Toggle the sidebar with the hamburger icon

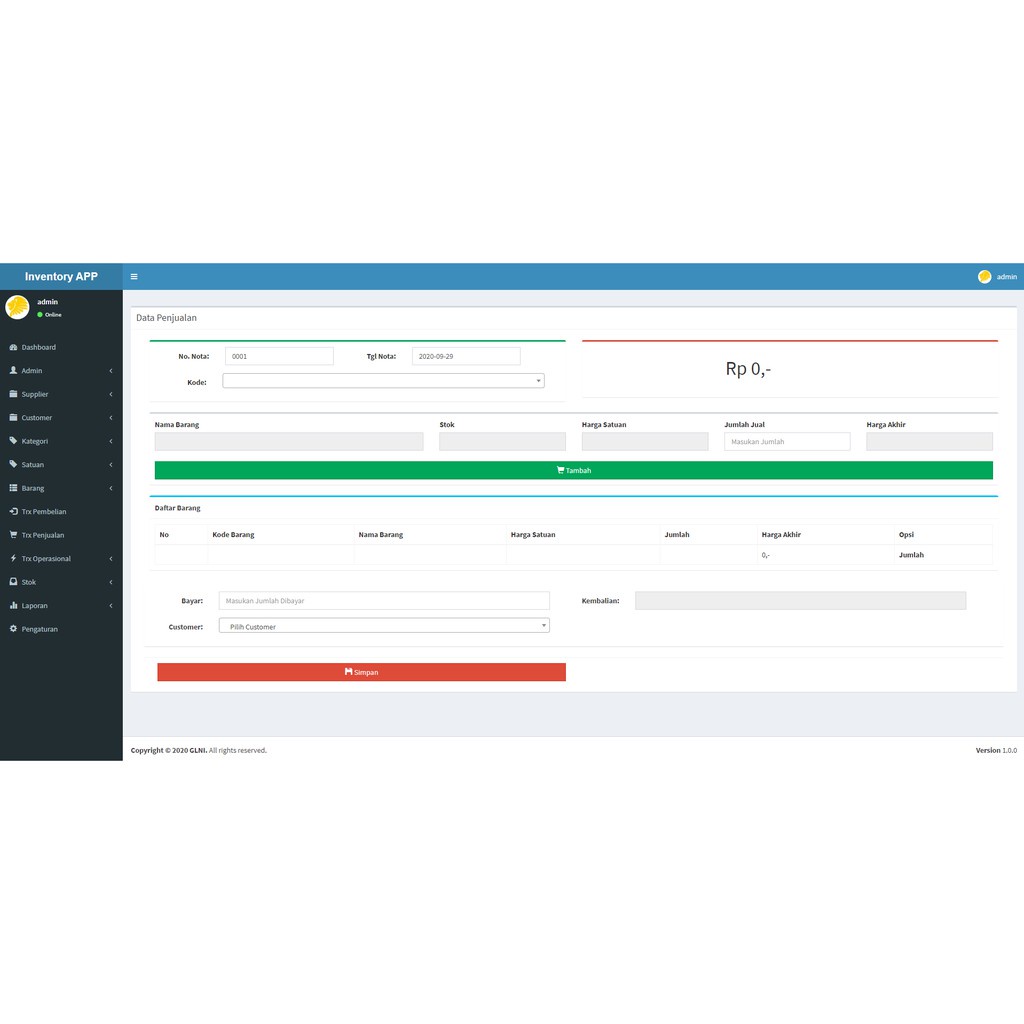[134, 277]
